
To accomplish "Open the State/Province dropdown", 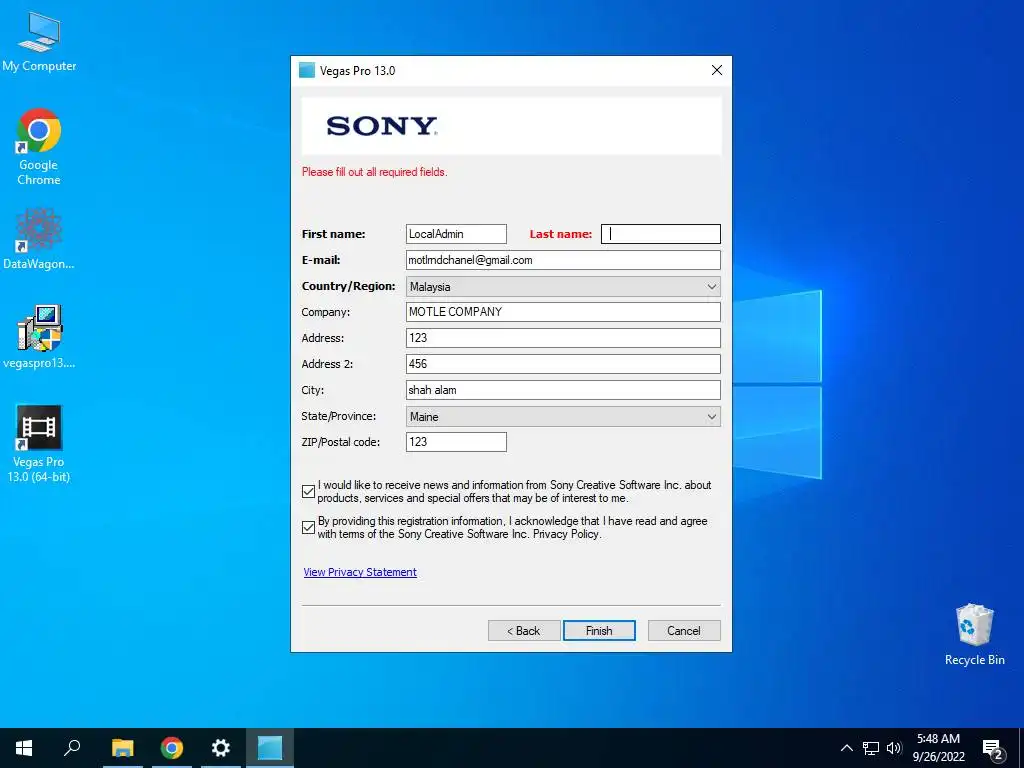I will [x=563, y=417].
